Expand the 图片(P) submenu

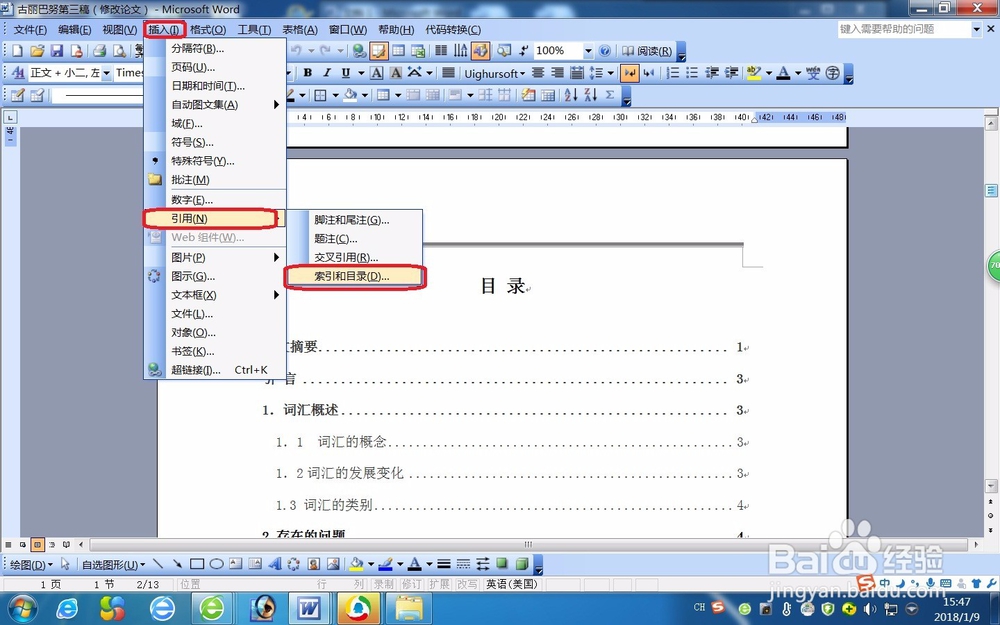click(215, 257)
